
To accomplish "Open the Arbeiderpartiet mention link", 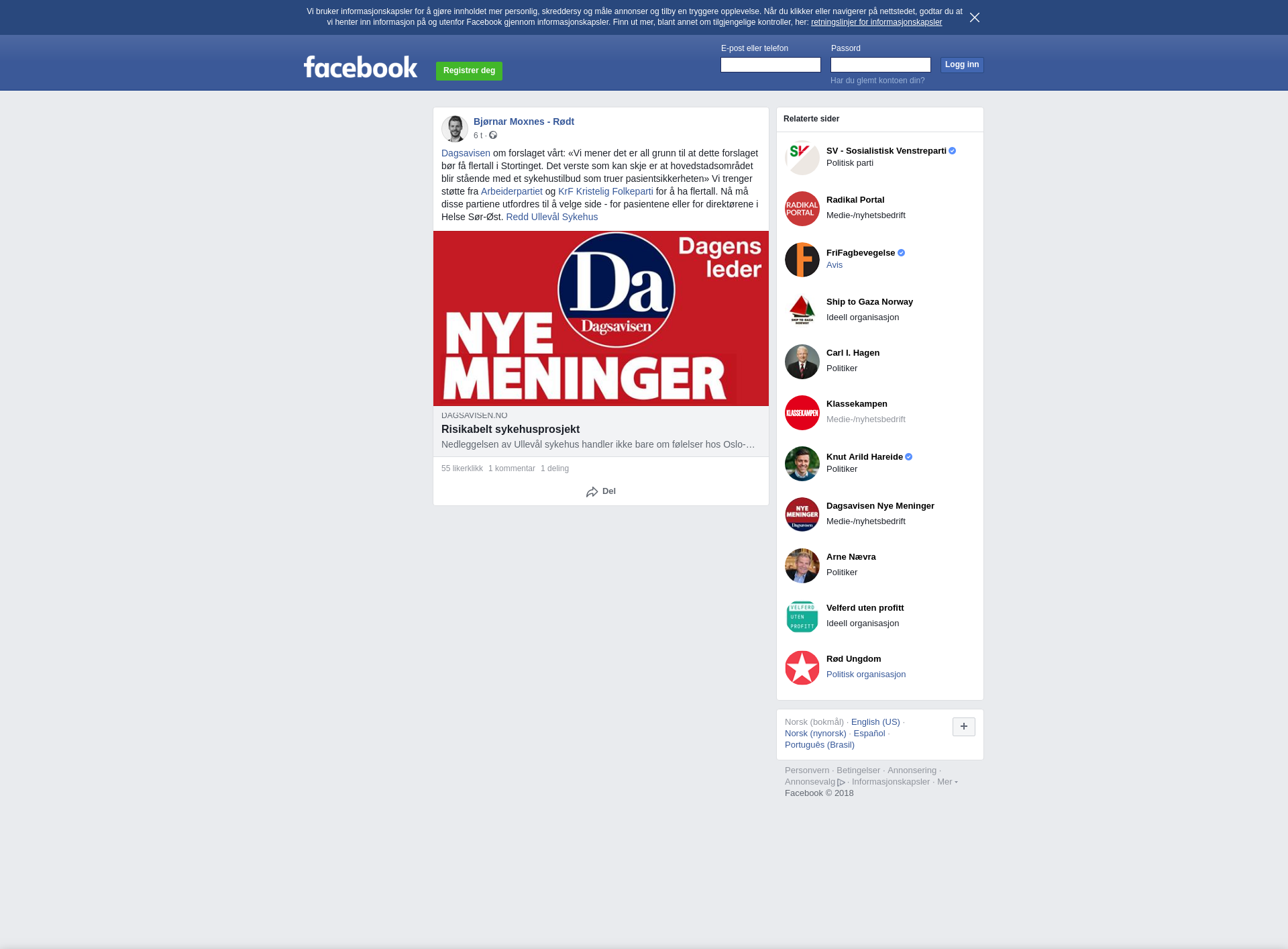I will [512, 191].
